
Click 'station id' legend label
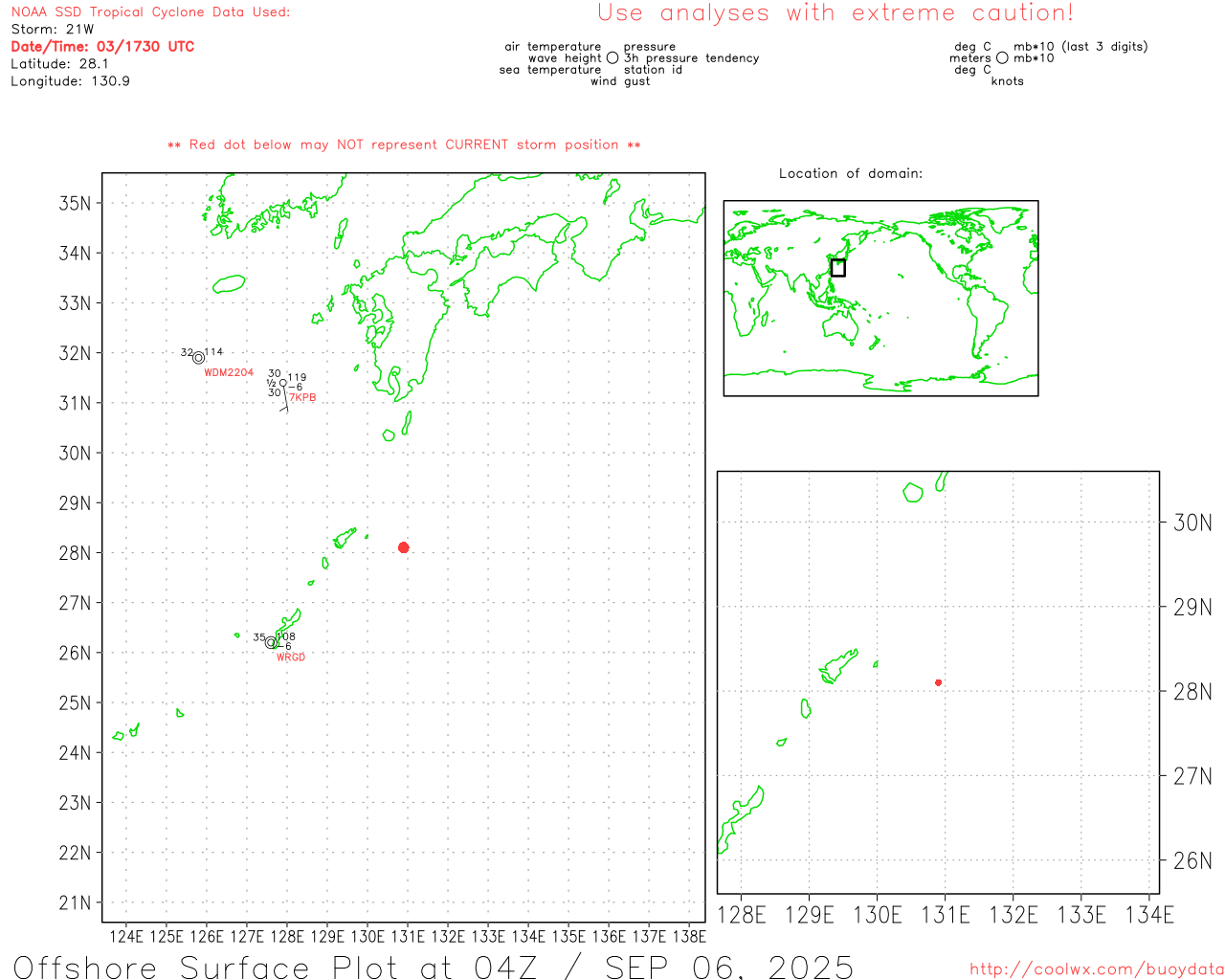(653, 70)
